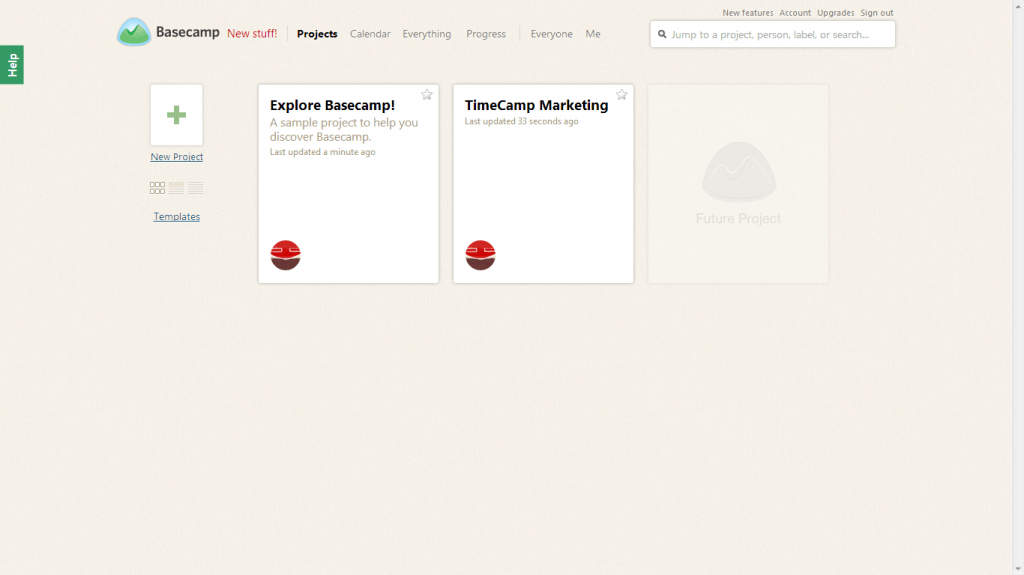Open the TimeCamp Marketing project title
The height and width of the screenshot is (575, 1024).
click(537, 105)
